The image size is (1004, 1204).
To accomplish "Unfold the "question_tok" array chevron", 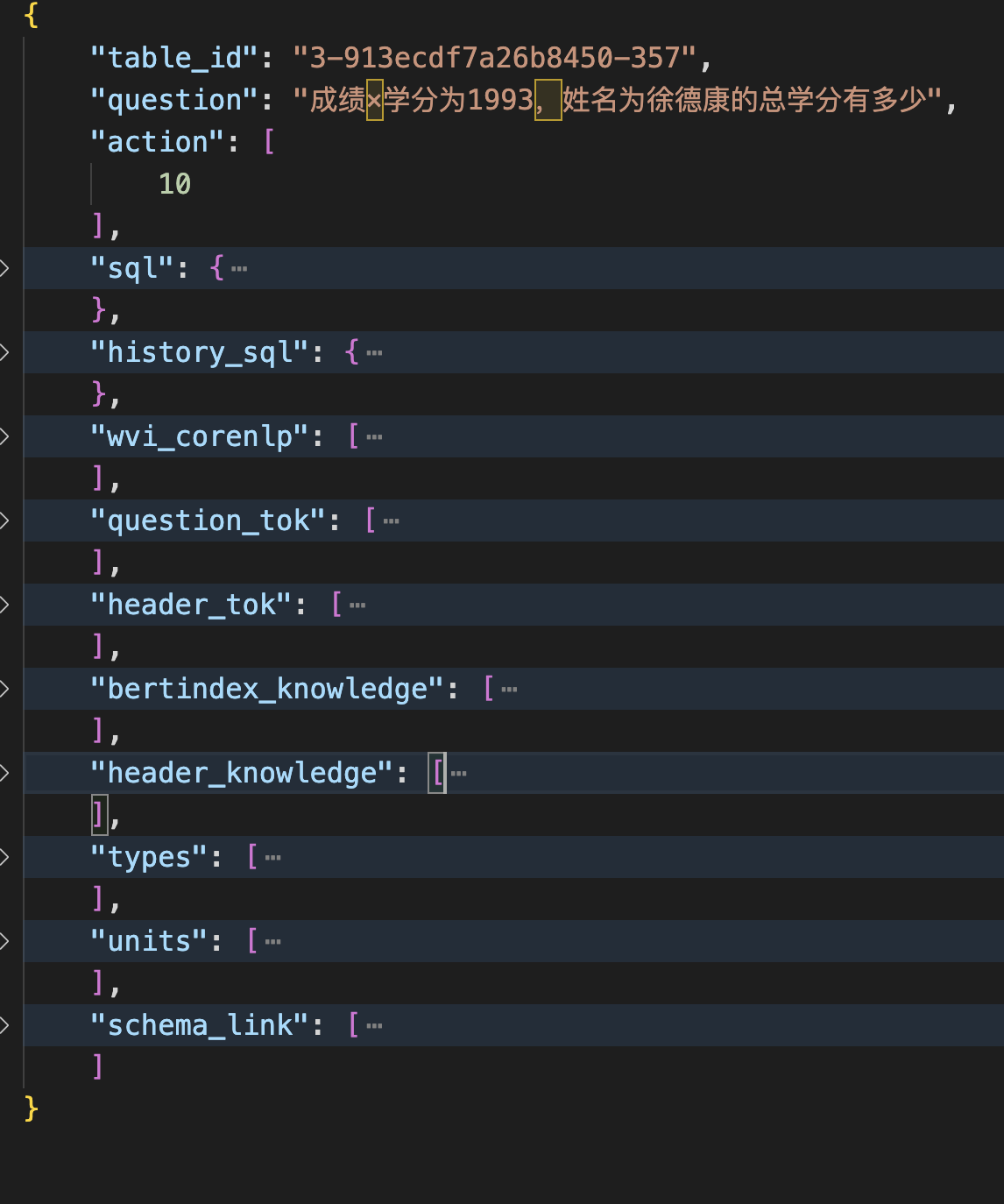I will (x=4, y=521).
